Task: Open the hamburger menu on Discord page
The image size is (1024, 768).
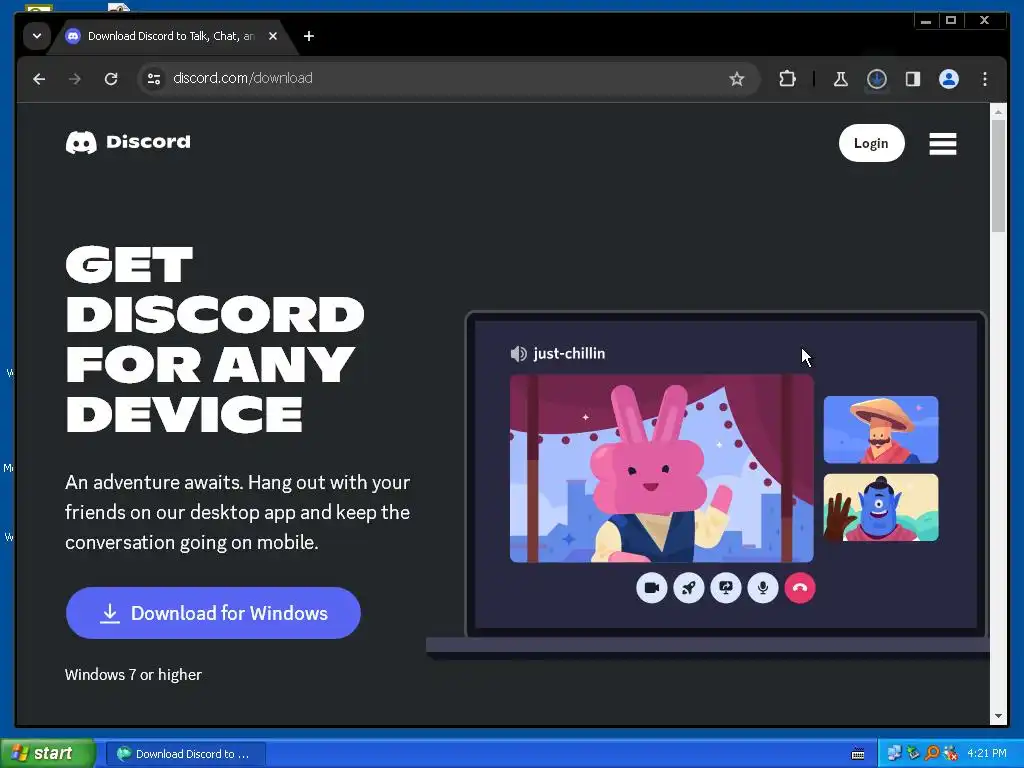Action: click(x=942, y=144)
